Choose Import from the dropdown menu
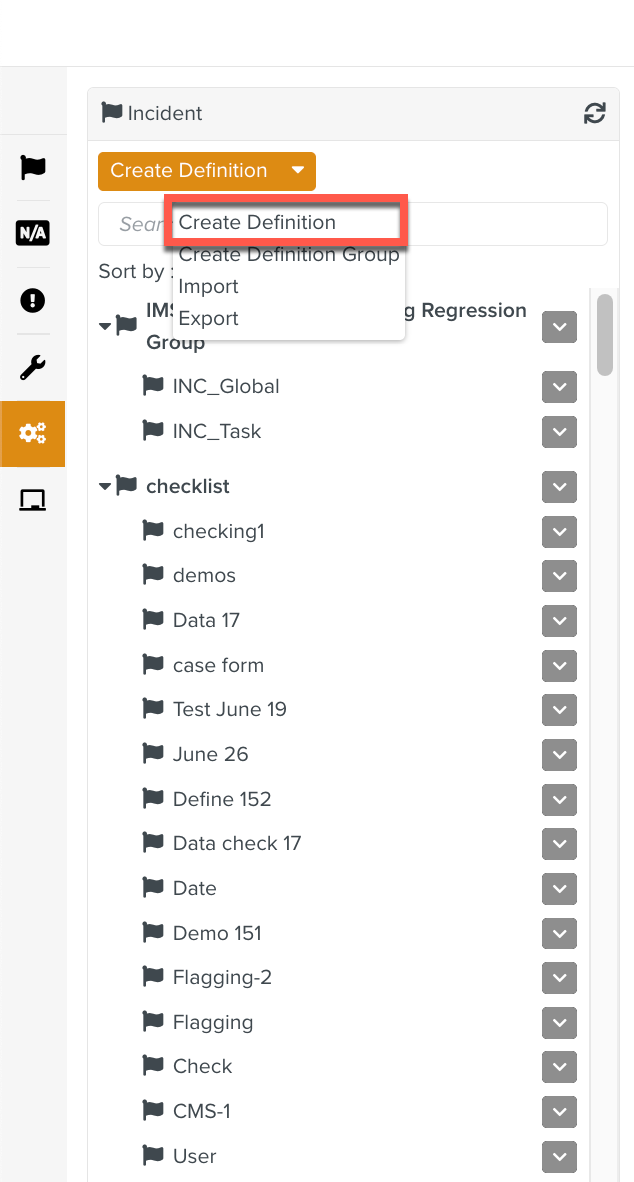634x1182 pixels. [208, 287]
